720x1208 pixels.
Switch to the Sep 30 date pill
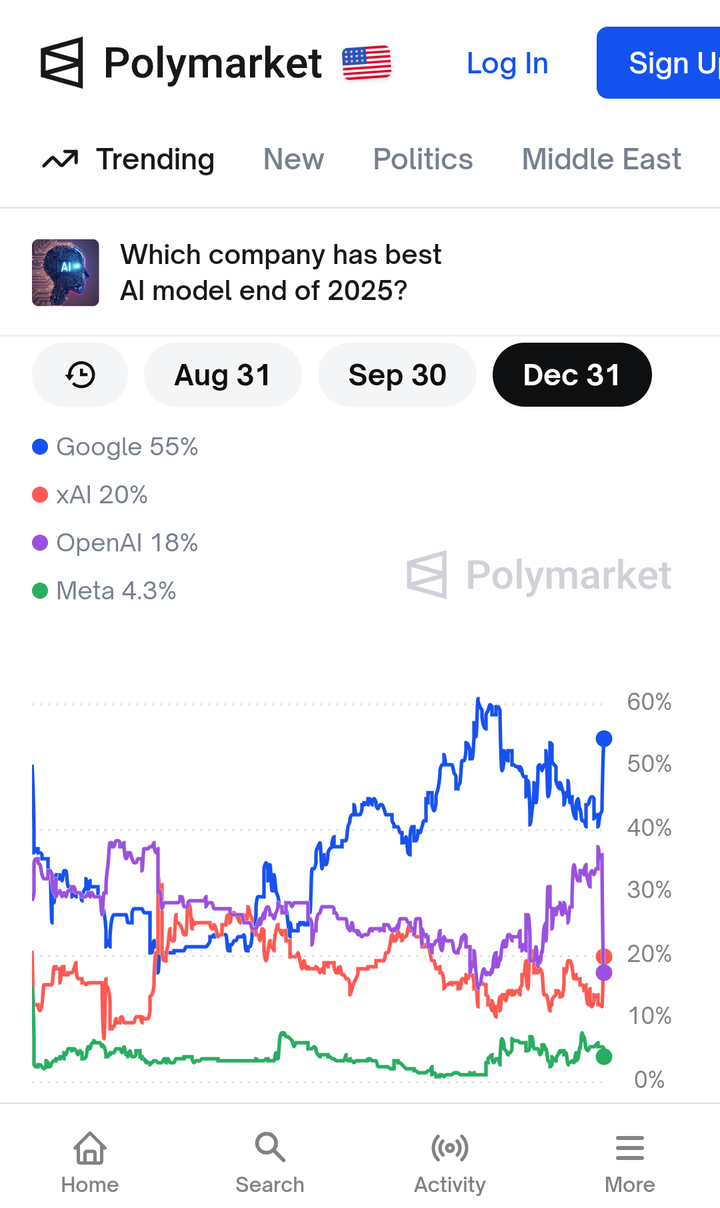[x=397, y=375]
